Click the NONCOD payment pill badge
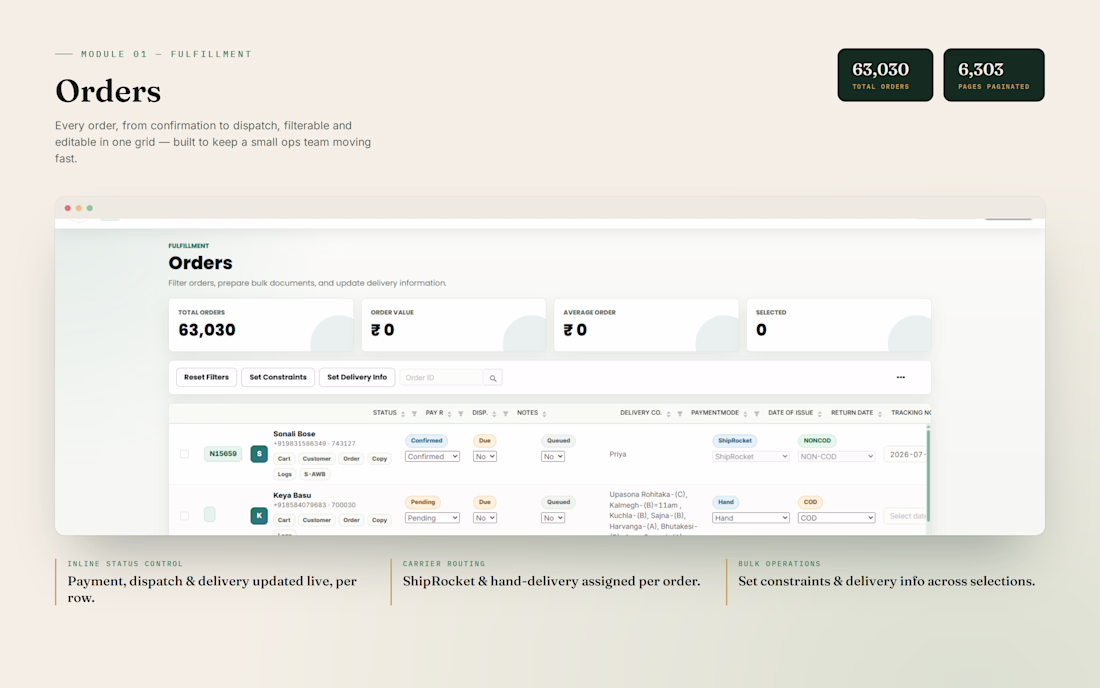This screenshot has height=688, width=1100. (x=817, y=440)
